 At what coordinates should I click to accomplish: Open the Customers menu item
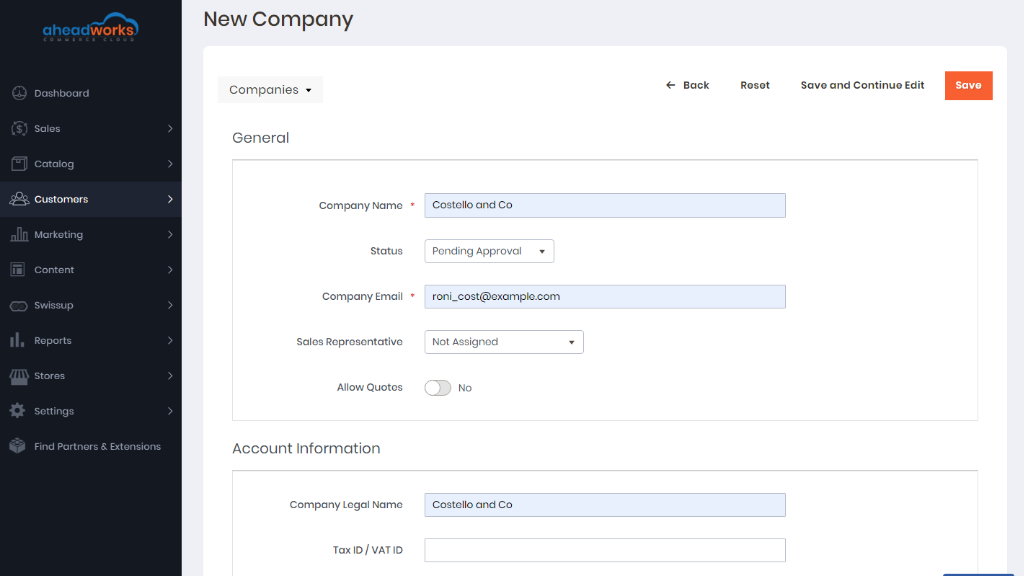91,199
